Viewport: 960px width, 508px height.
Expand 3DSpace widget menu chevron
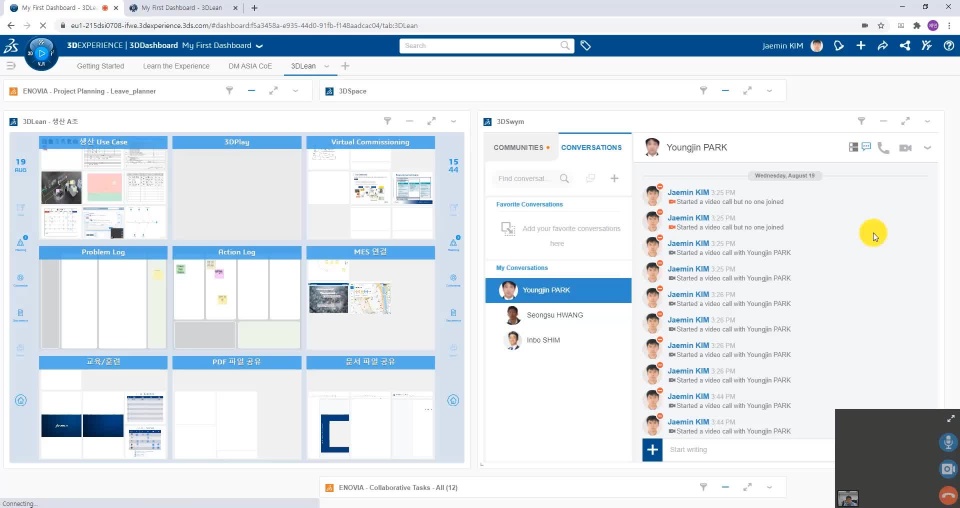[770, 91]
